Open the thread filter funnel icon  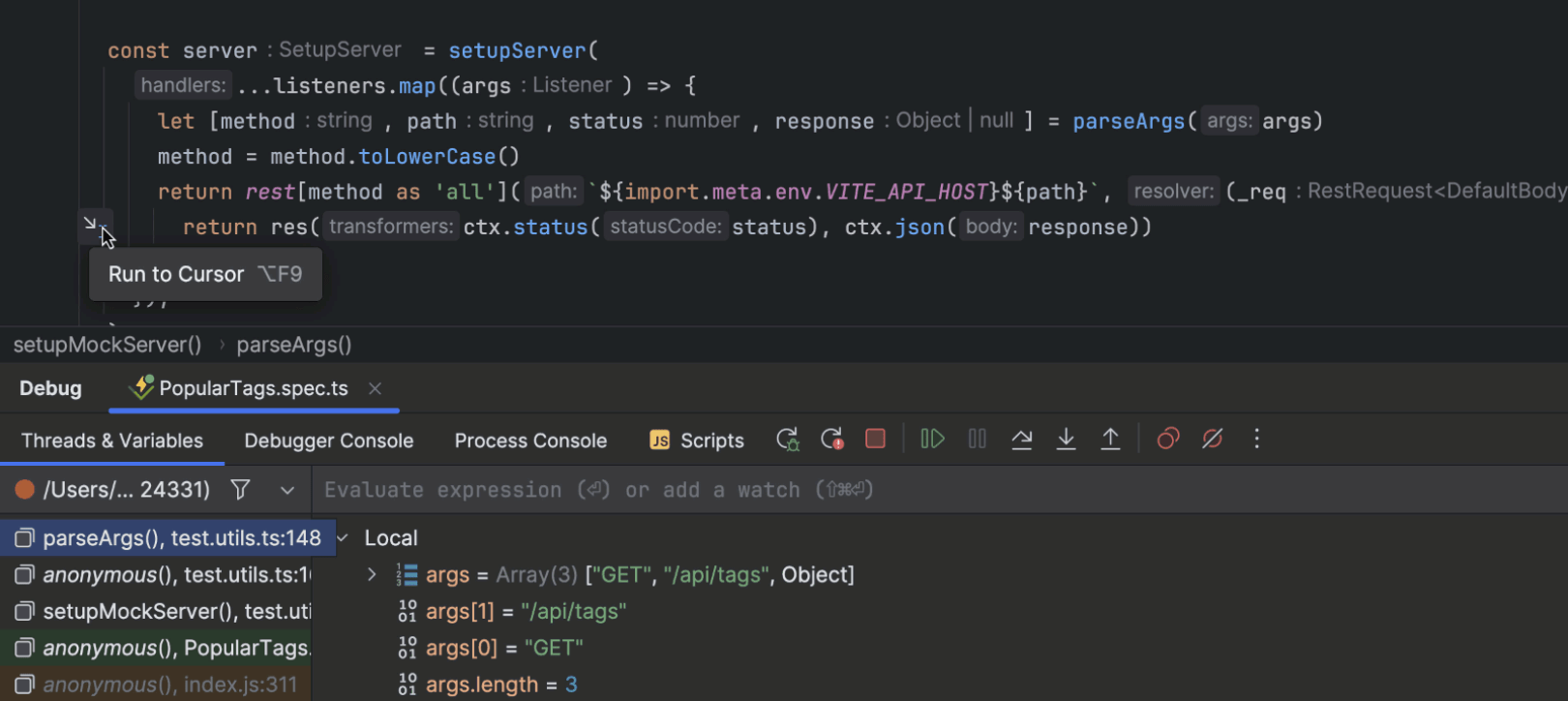coord(241,490)
